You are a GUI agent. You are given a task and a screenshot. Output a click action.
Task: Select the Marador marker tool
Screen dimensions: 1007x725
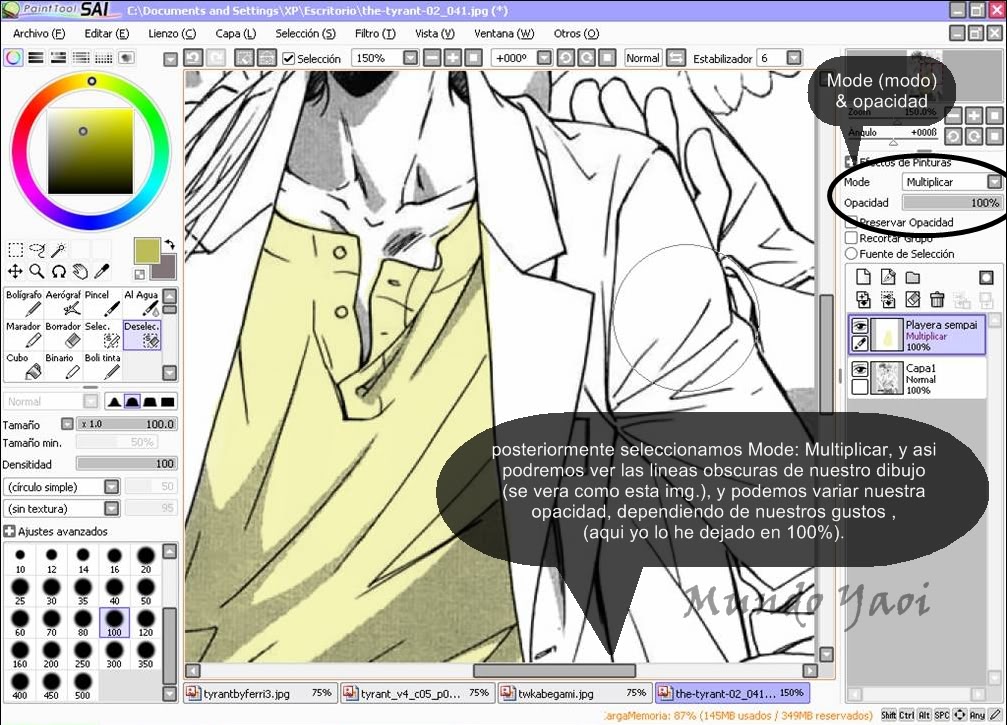pyautogui.click(x=24, y=335)
